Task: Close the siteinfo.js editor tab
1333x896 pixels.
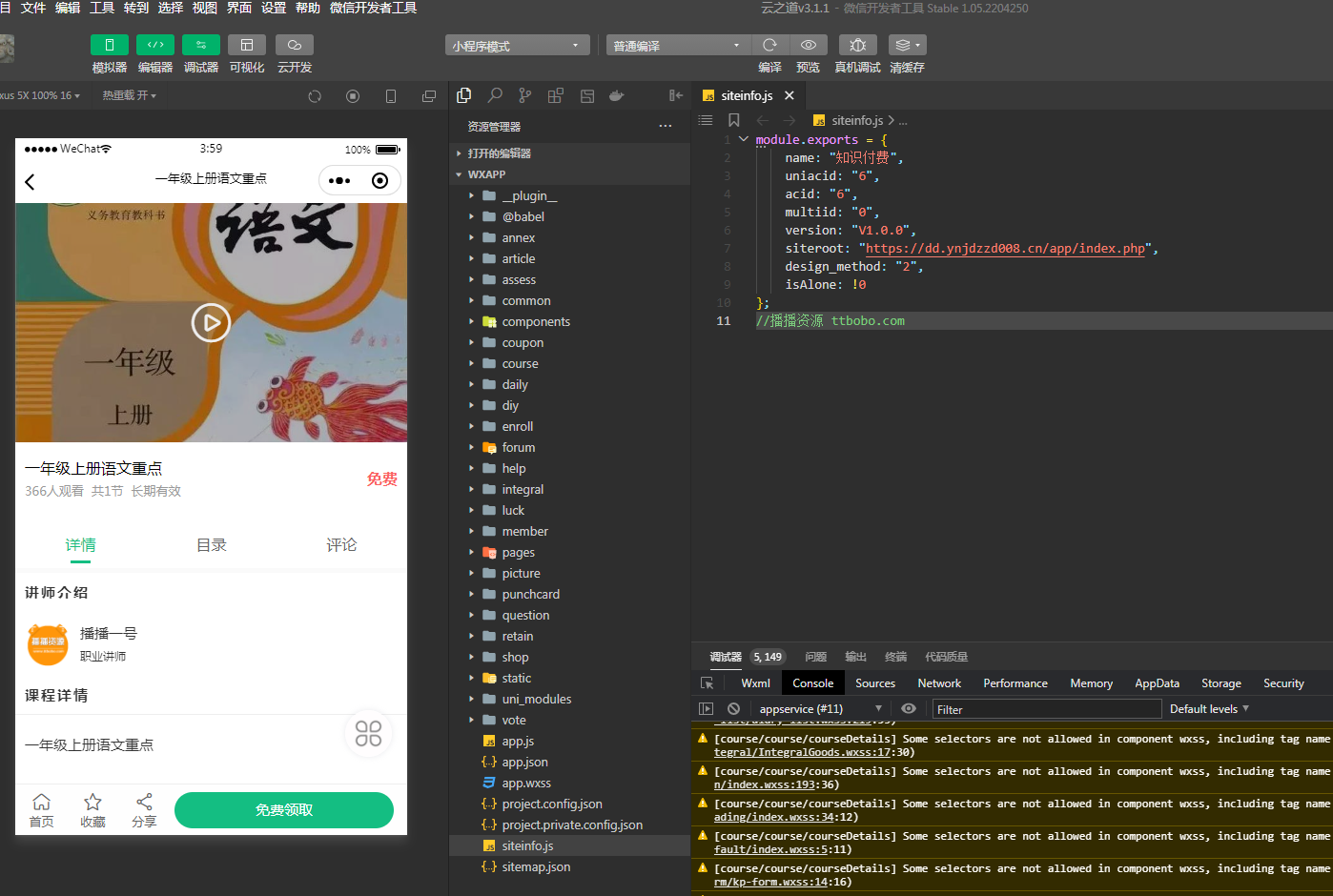Action: click(790, 95)
